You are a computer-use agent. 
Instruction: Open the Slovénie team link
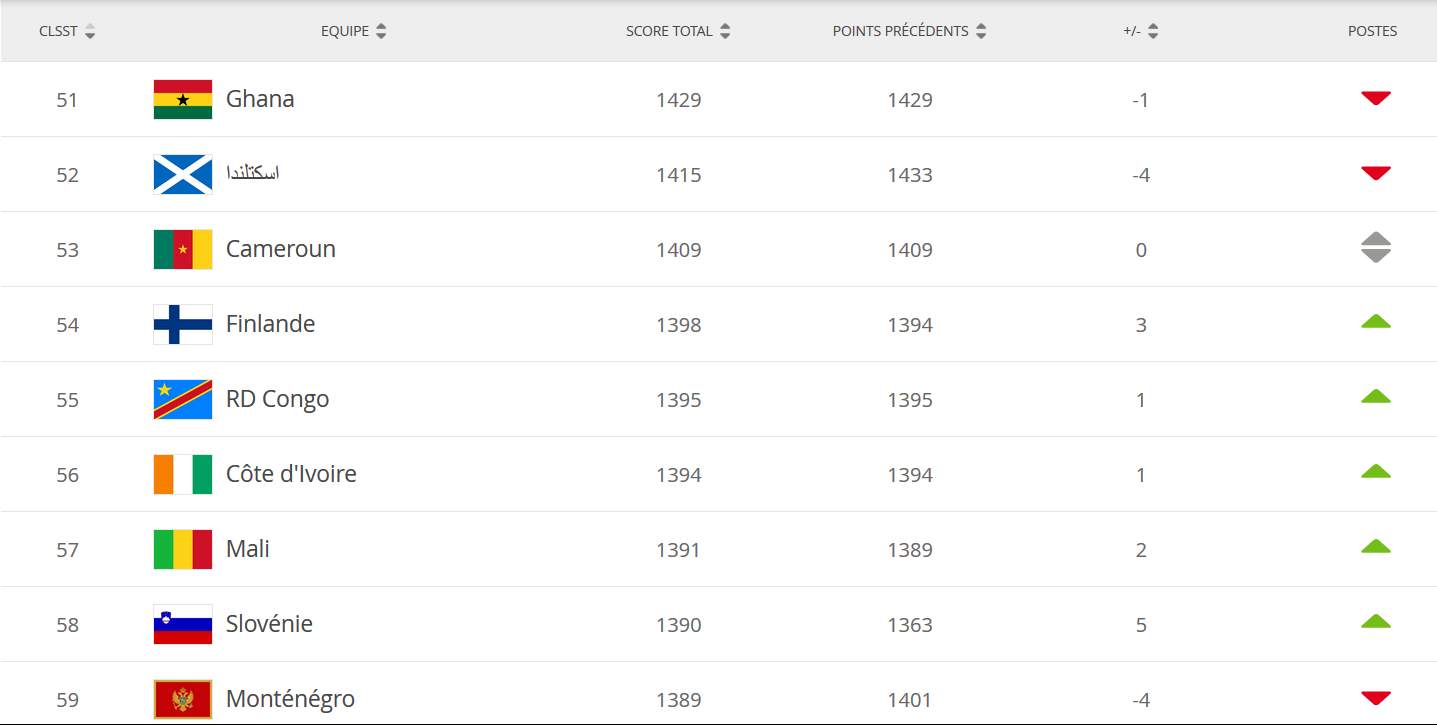coord(269,624)
